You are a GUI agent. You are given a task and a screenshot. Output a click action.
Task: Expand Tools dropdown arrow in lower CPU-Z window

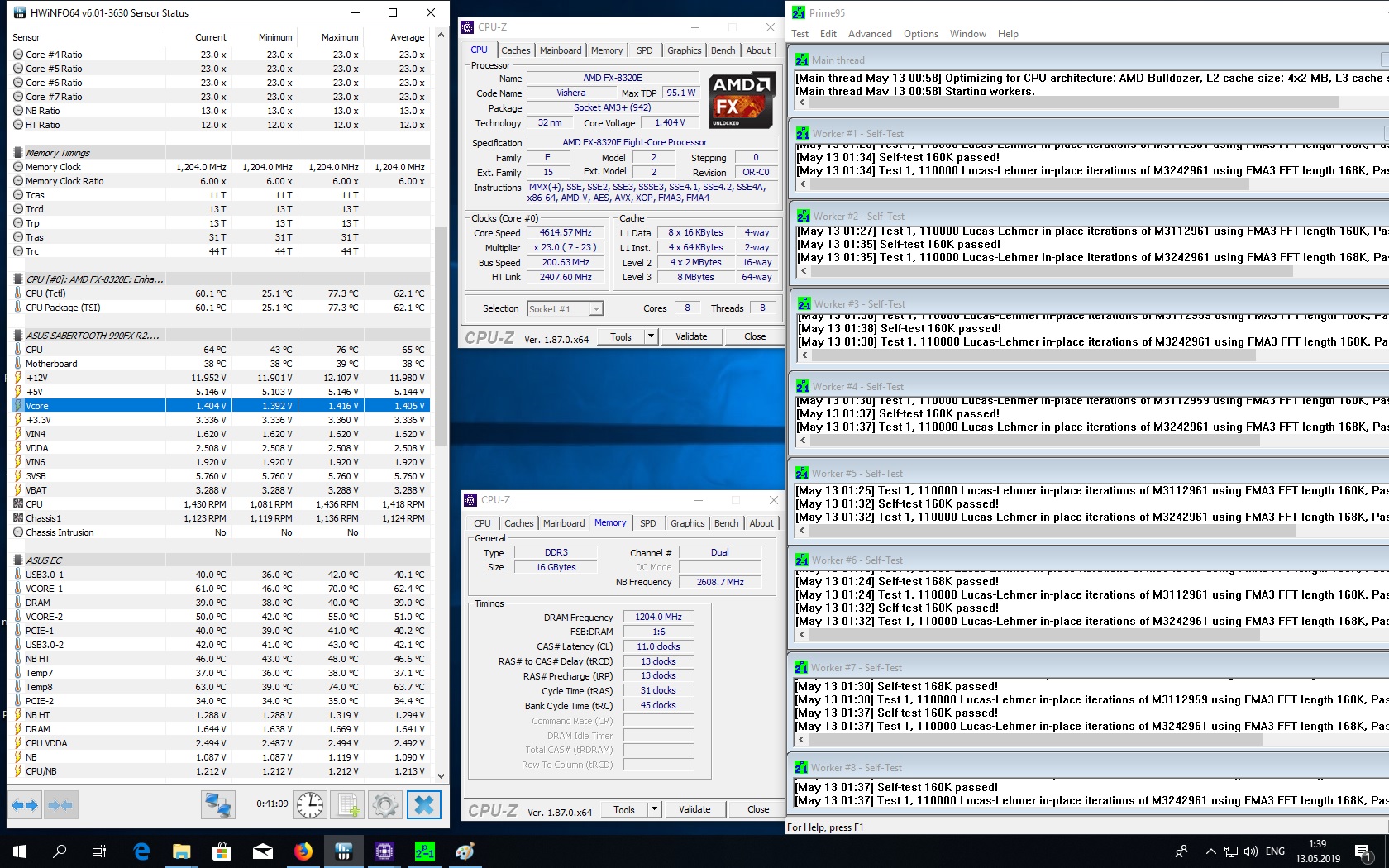click(x=654, y=809)
